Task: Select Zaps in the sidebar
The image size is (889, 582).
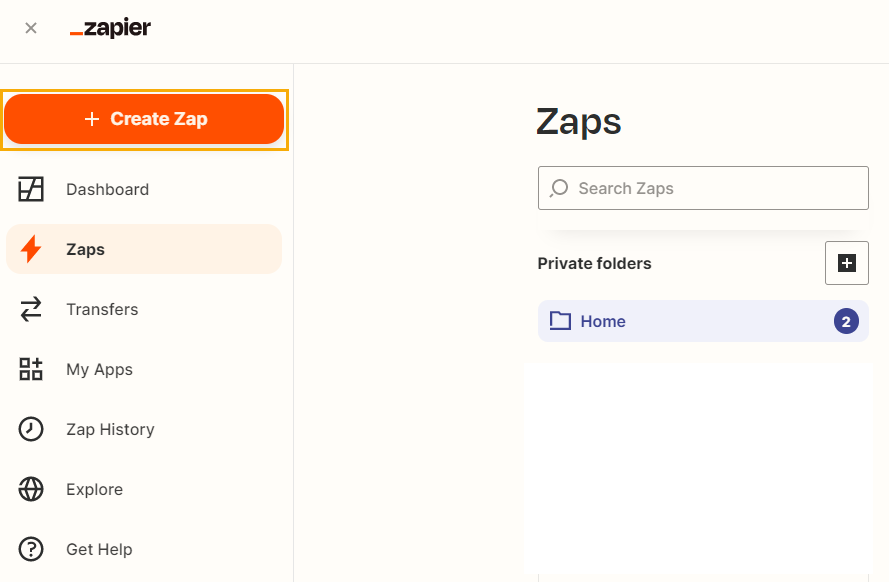Action: pyautogui.click(x=144, y=249)
